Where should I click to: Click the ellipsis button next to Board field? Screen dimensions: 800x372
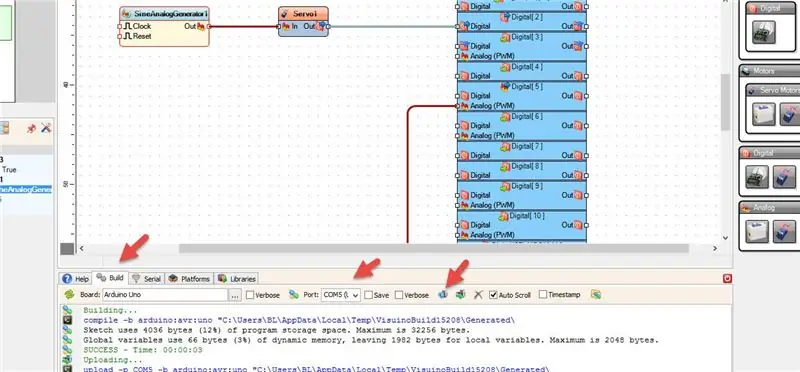click(235, 295)
